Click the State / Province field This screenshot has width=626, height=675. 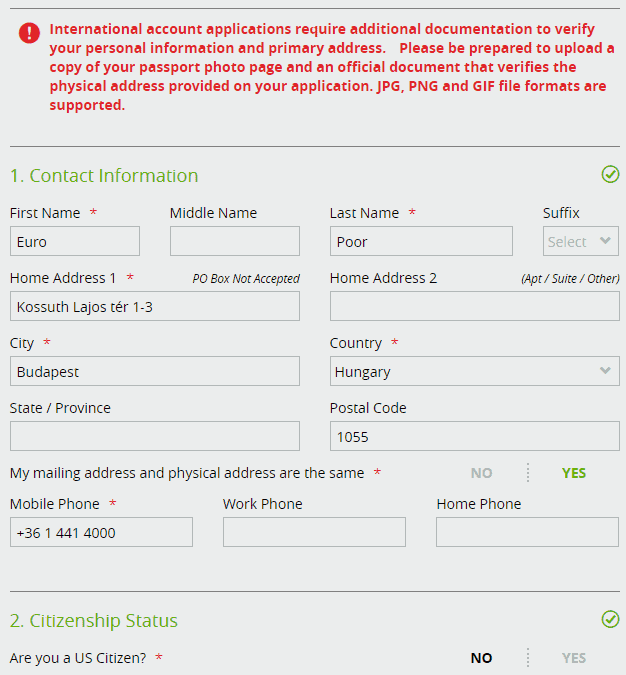[x=155, y=436]
